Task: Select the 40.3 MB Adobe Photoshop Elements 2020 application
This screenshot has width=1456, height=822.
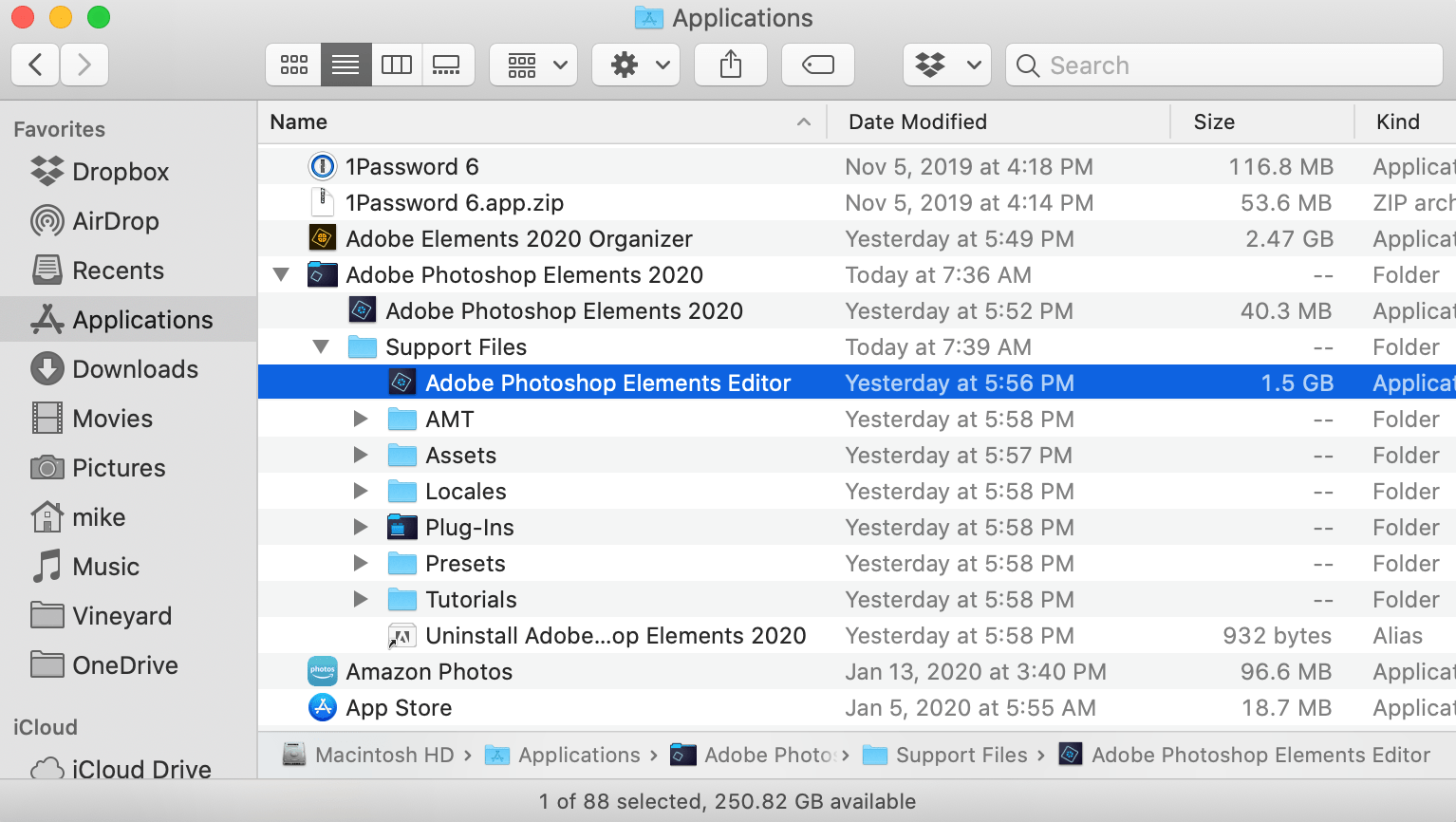Action: pos(857,311)
